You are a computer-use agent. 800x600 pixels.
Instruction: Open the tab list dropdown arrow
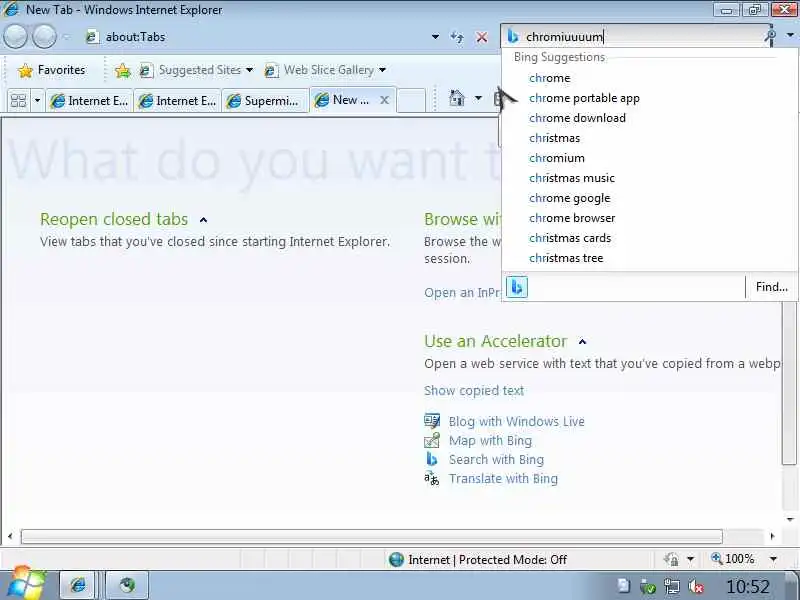point(37,101)
